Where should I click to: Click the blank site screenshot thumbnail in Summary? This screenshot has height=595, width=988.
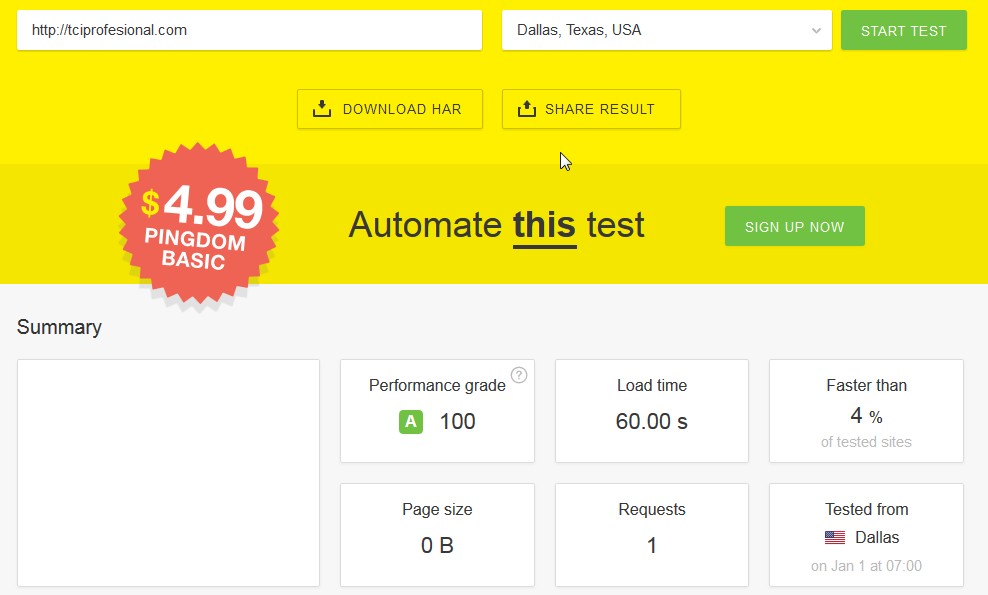[168, 473]
